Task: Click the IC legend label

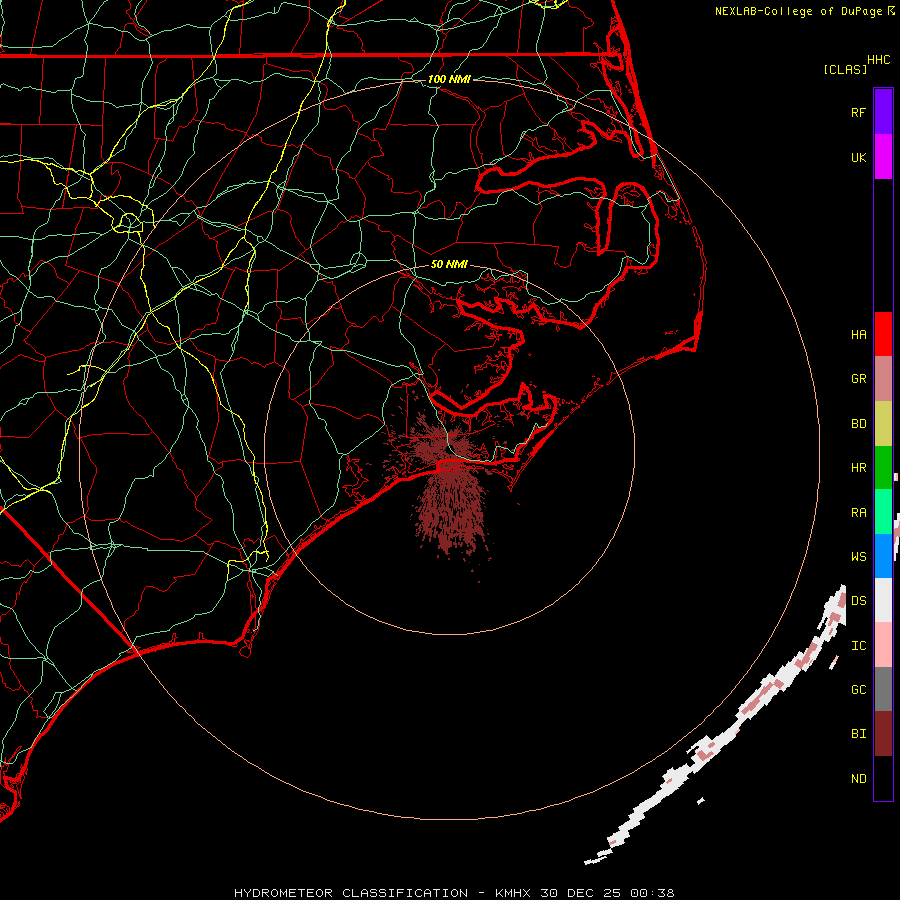Action: click(x=858, y=645)
